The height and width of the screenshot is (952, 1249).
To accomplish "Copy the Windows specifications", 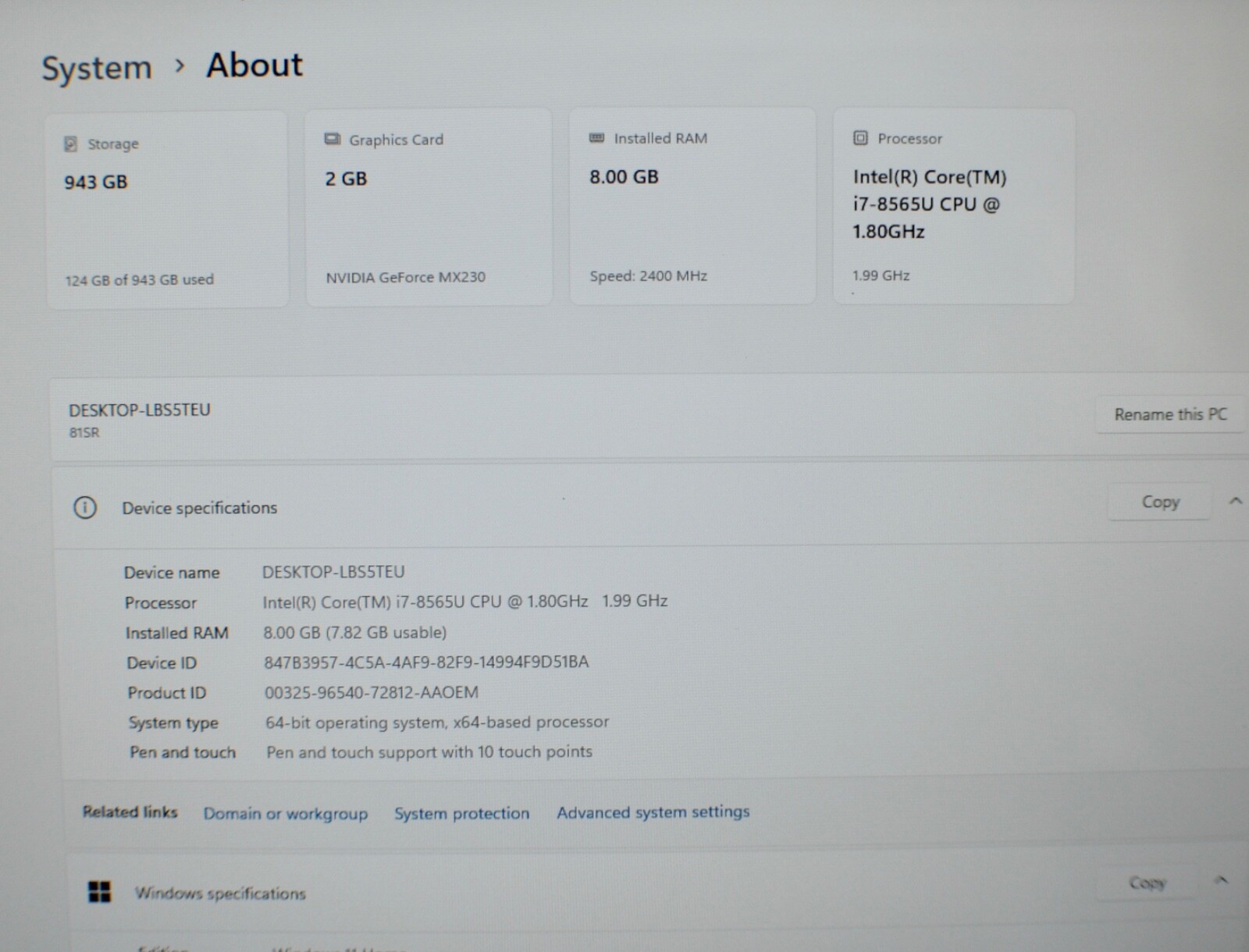I will click(1147, 883).
